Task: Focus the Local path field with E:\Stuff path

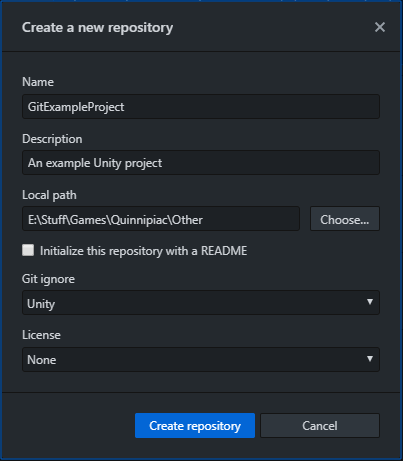Action: pyautogui.click(x=161, y=219)
